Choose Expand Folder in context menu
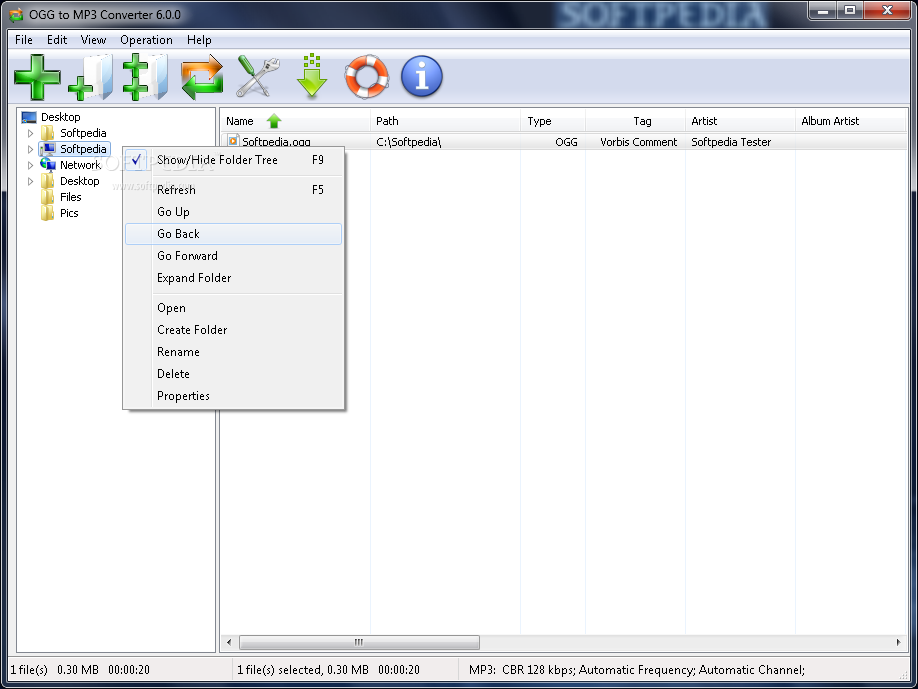This screenshot has width=918, height=689. (x=233, y=278)
